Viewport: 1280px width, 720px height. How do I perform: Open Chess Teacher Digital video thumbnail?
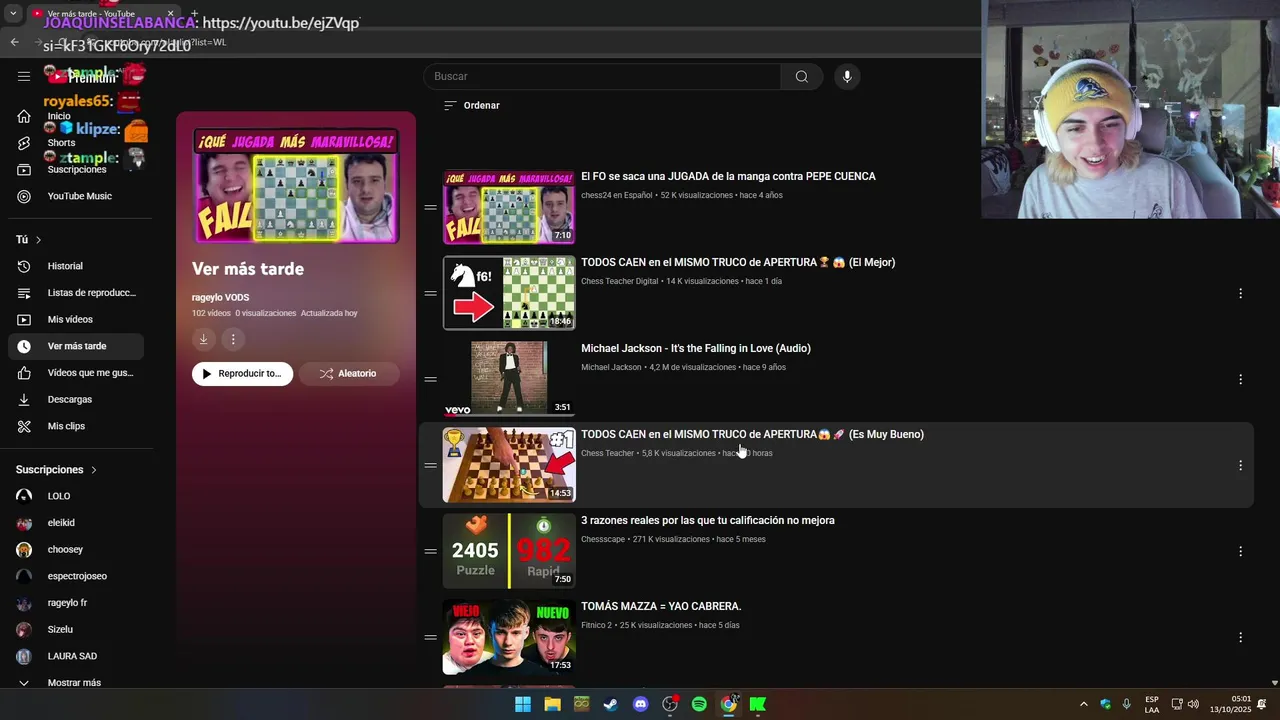coord(509,293)
